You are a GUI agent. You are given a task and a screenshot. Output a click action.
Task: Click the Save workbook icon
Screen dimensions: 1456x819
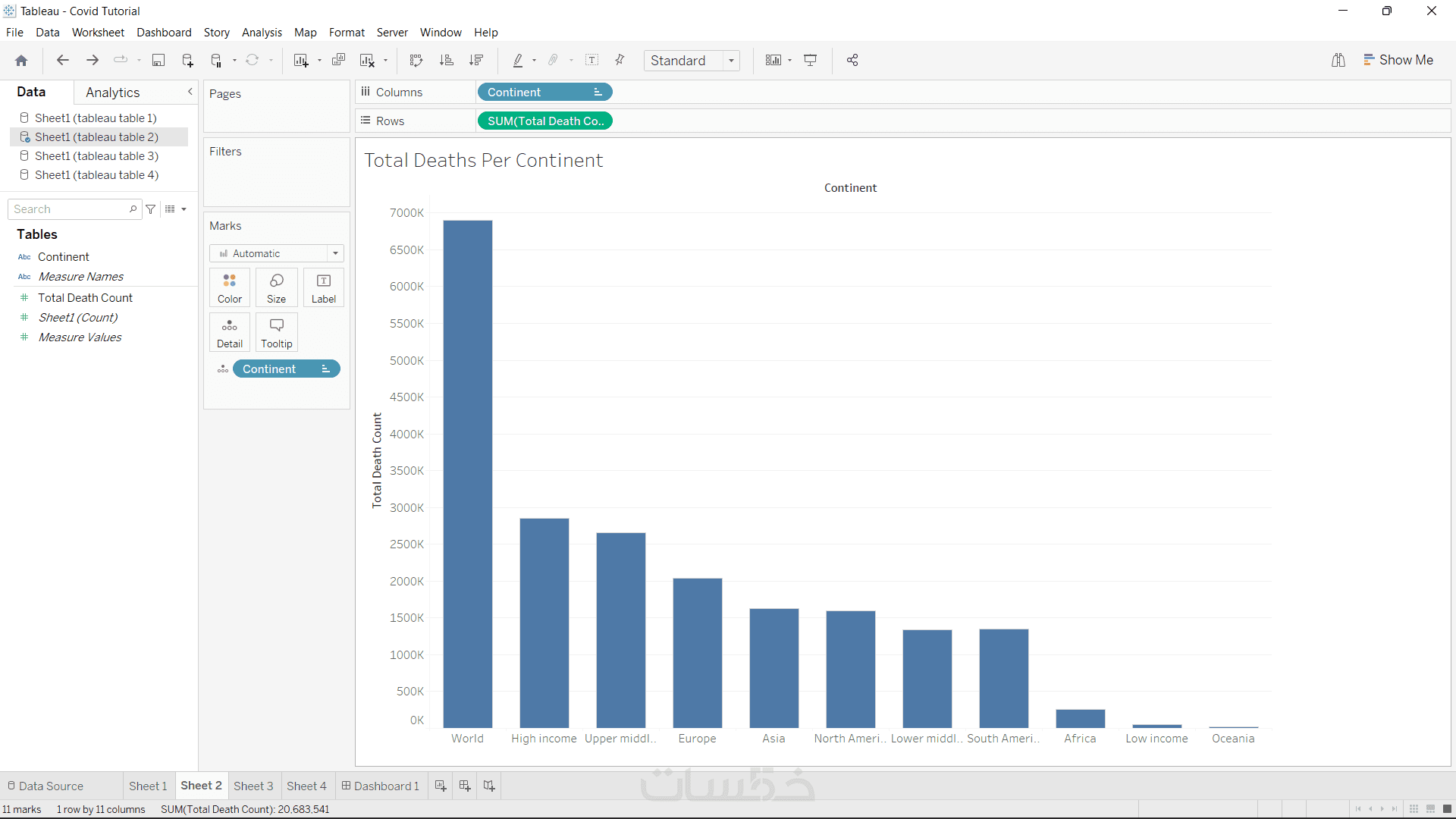(x=158, y=61)
